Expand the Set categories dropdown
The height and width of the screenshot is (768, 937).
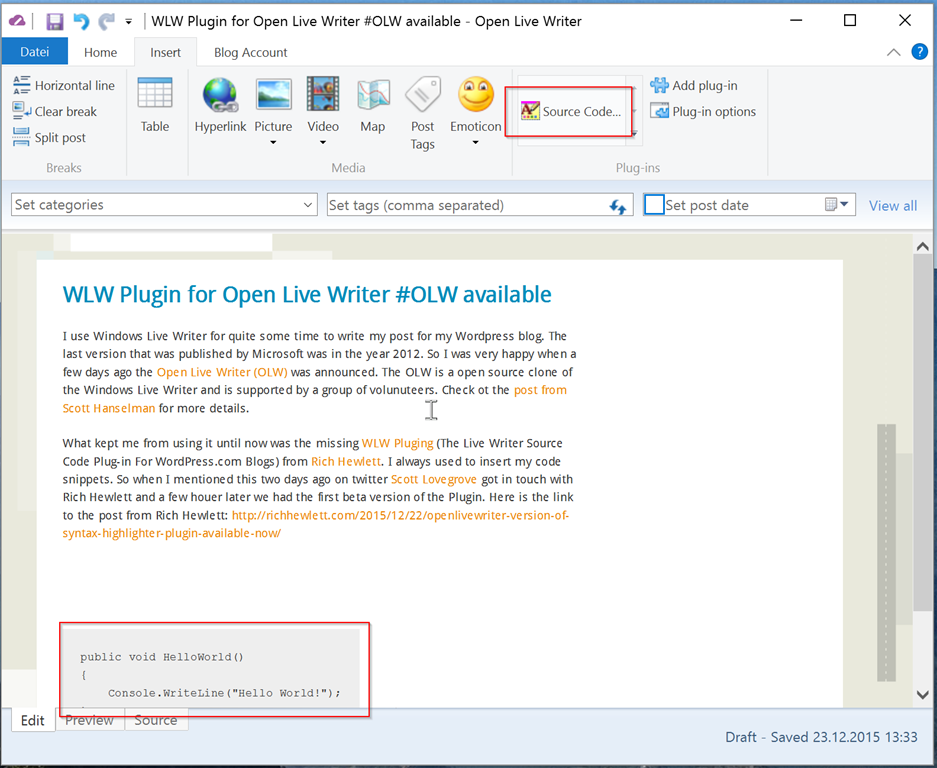tap(308, 205)
